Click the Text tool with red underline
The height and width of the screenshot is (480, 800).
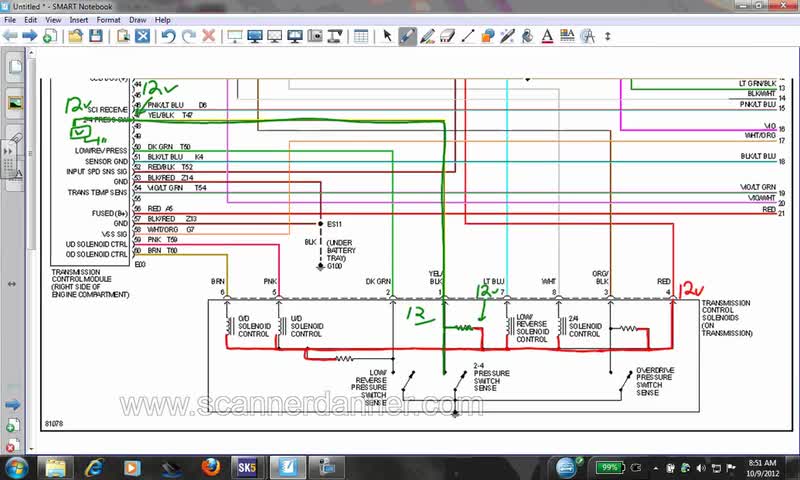click(547, 36)
